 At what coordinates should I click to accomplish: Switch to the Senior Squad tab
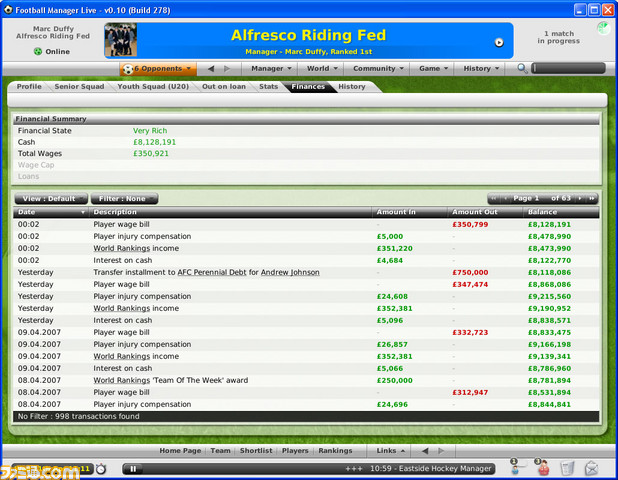pyautogui.click(x=79, y=87)
